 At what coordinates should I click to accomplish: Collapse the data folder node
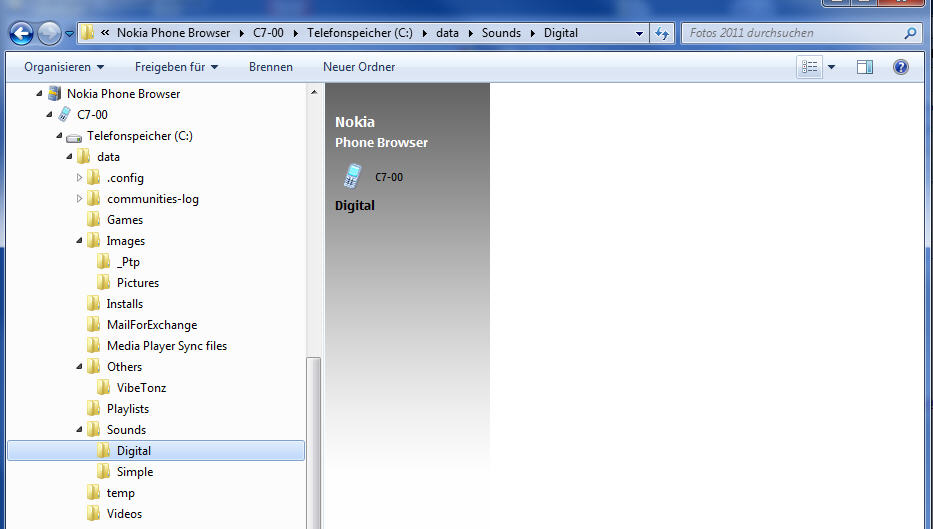click(70, 156)
